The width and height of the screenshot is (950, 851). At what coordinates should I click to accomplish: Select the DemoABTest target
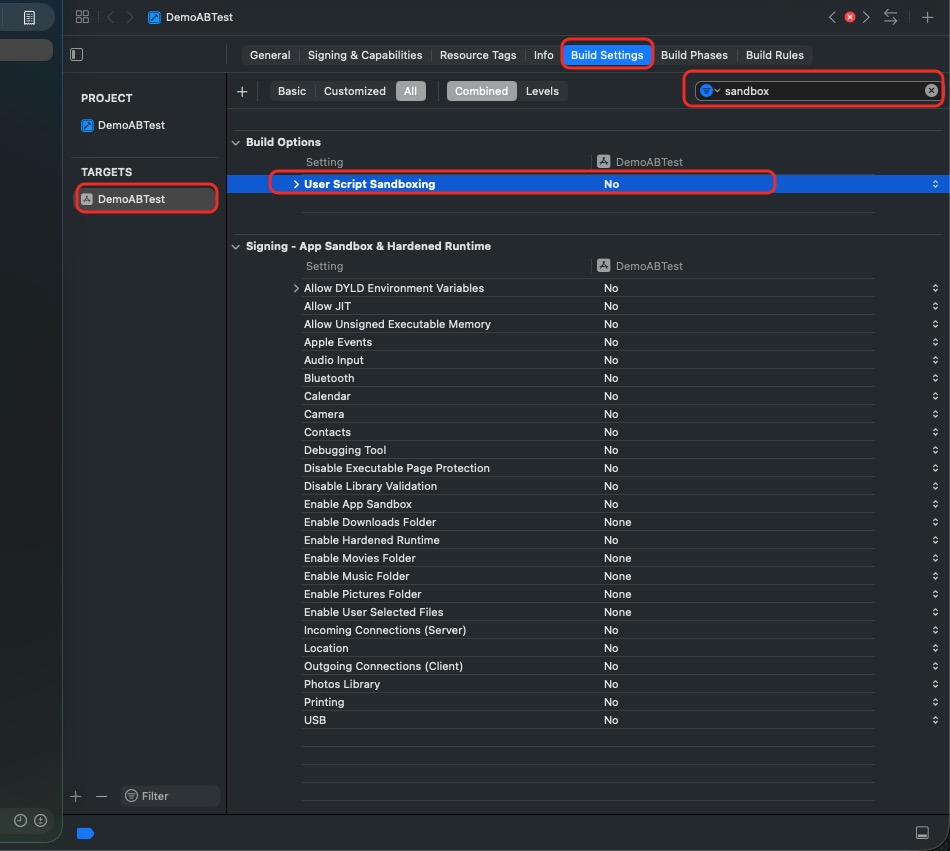click(x=146, y=199)
